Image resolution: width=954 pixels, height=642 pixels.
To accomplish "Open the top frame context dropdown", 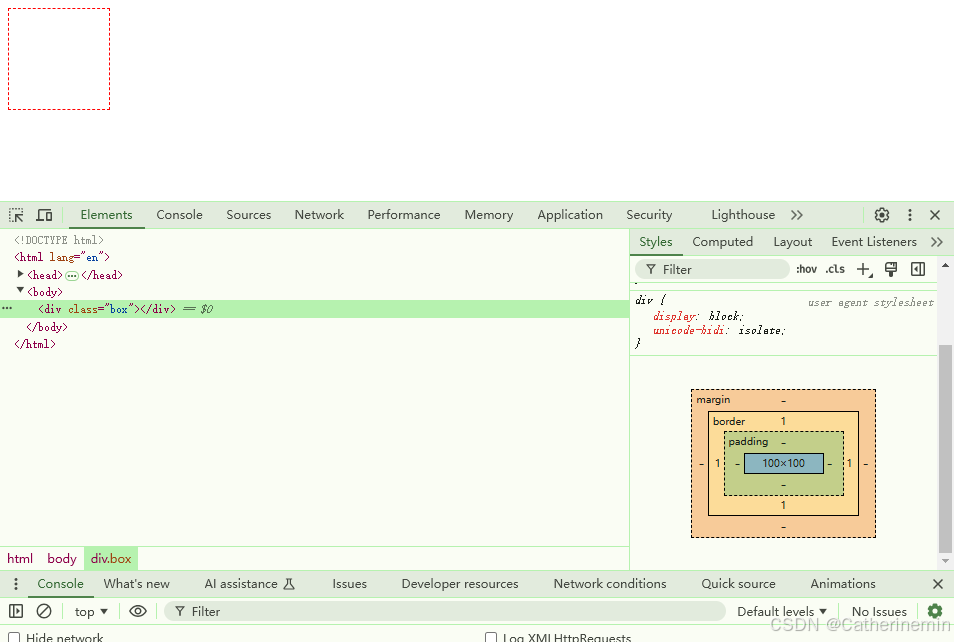I will (90, 611).
